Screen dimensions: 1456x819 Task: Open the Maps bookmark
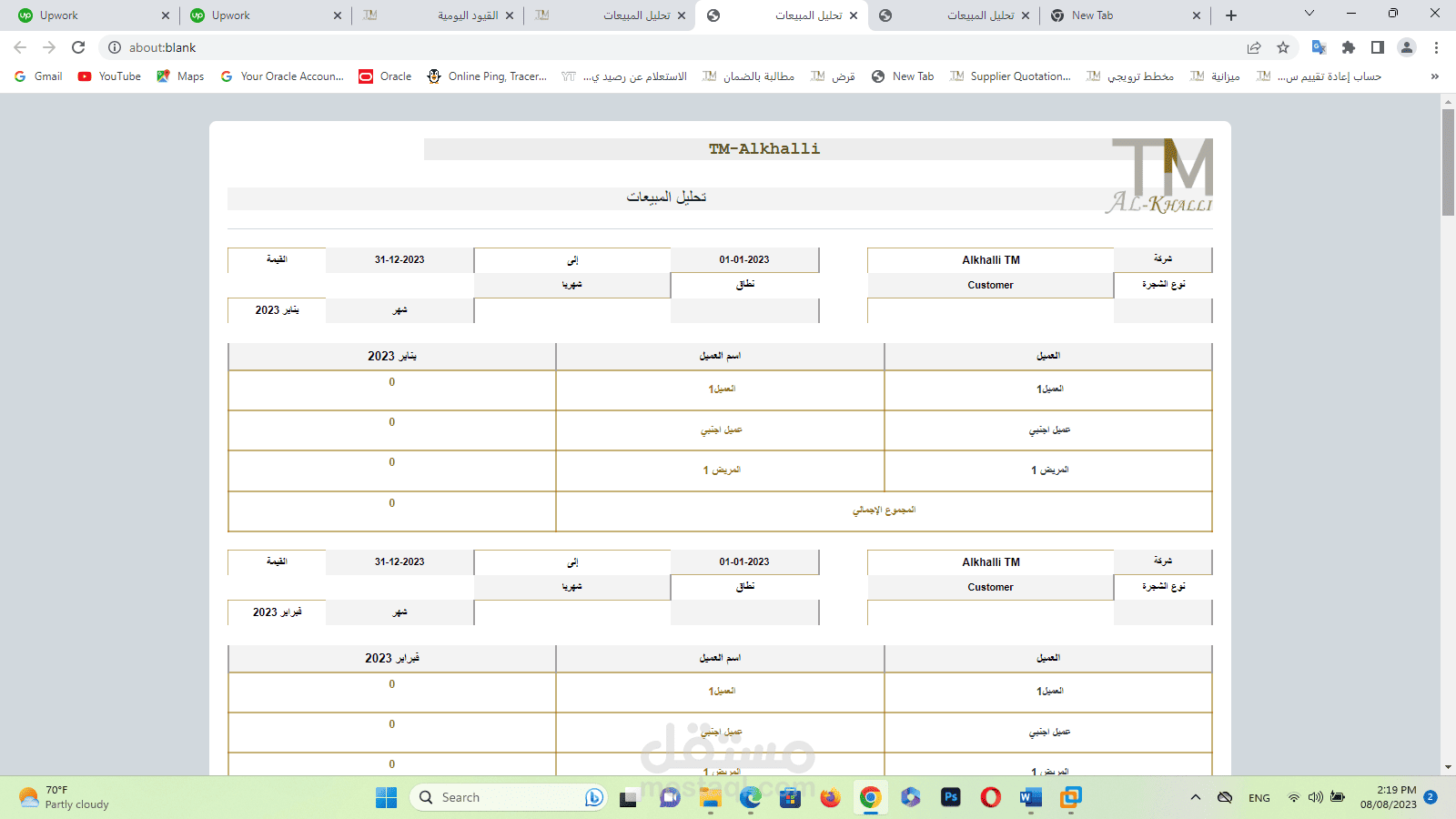click(x=180, y=76)
